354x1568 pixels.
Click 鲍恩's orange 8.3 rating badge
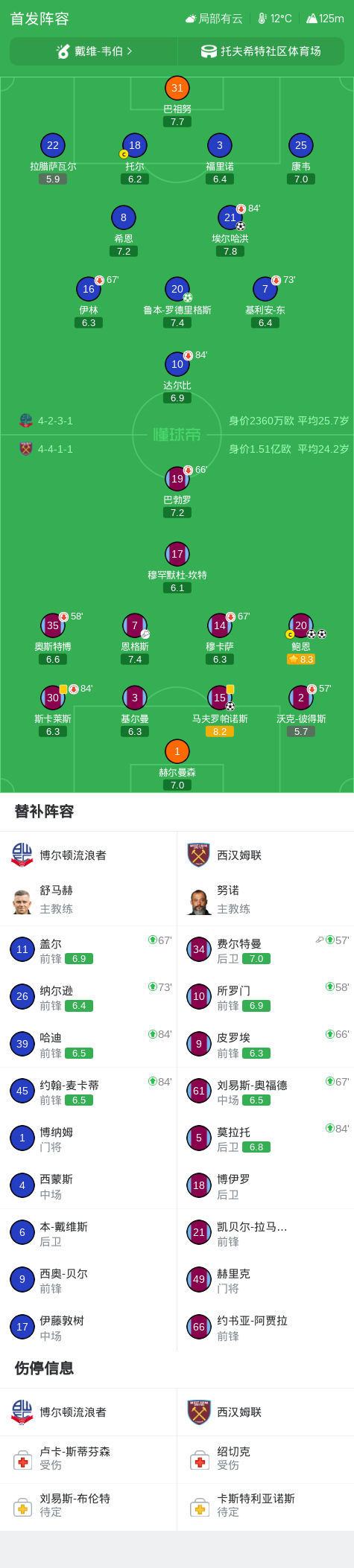(301, 659)
